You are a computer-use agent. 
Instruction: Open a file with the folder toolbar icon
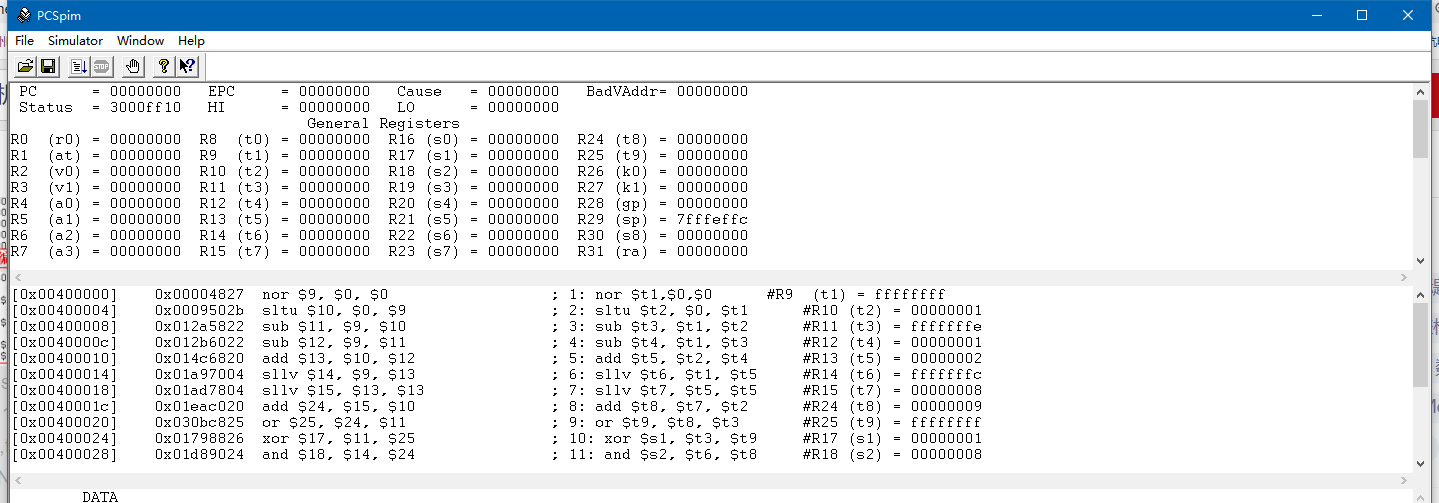click(x=25, y=66)
